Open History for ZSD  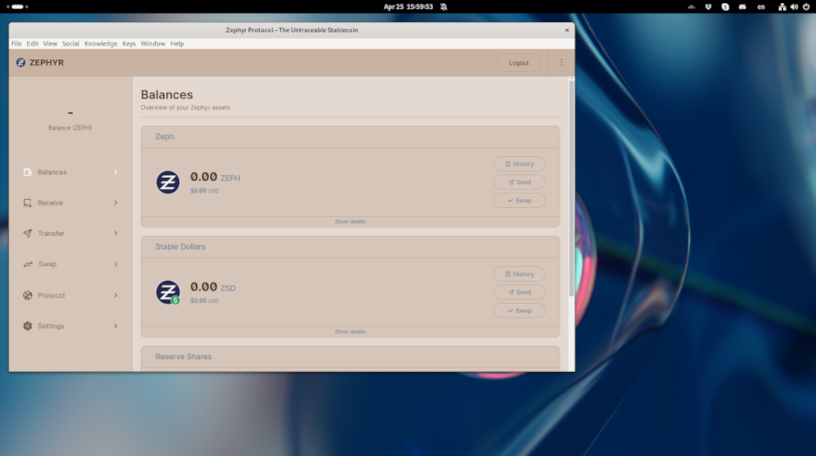click(x=519, y=274)
